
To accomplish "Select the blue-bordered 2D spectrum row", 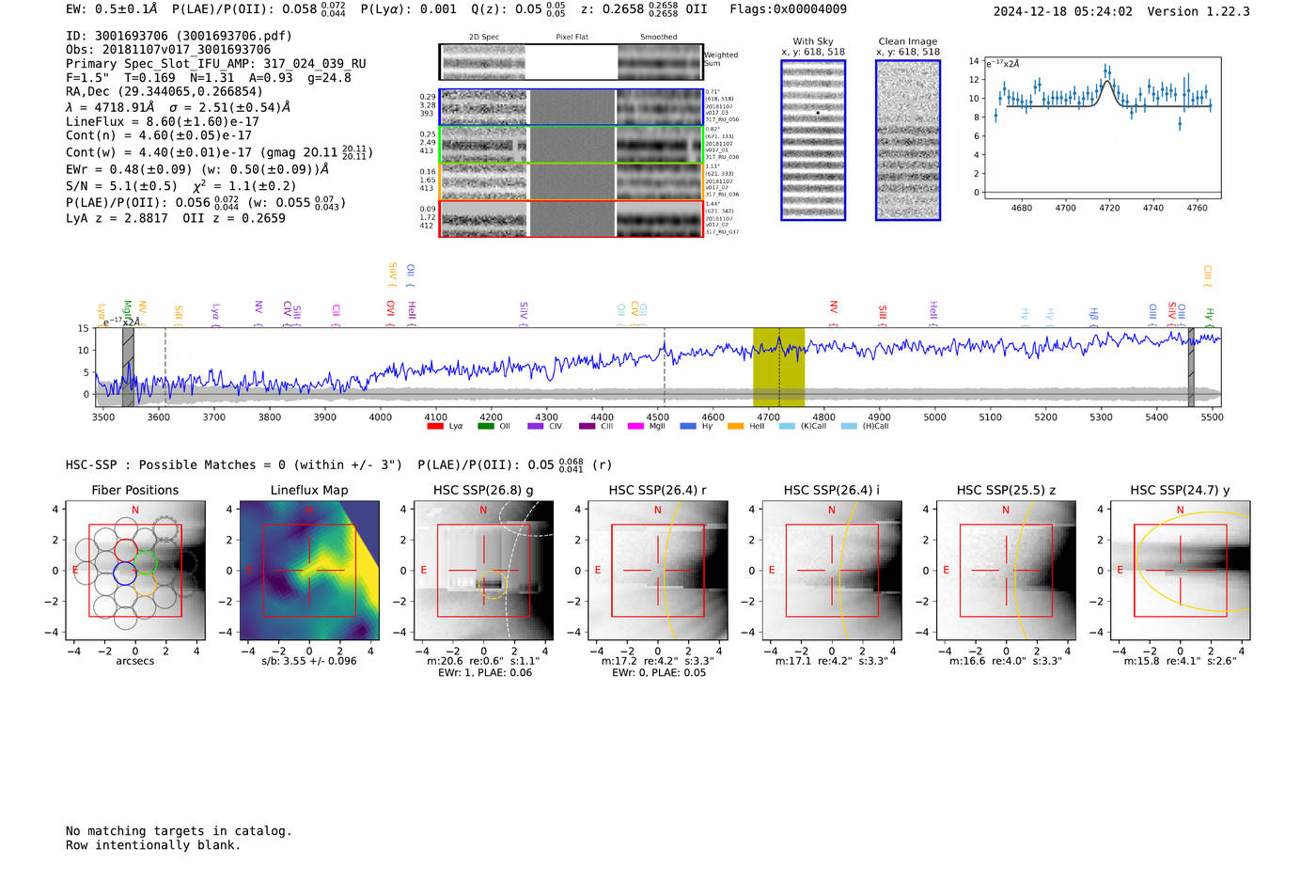I will coord(572,107).
